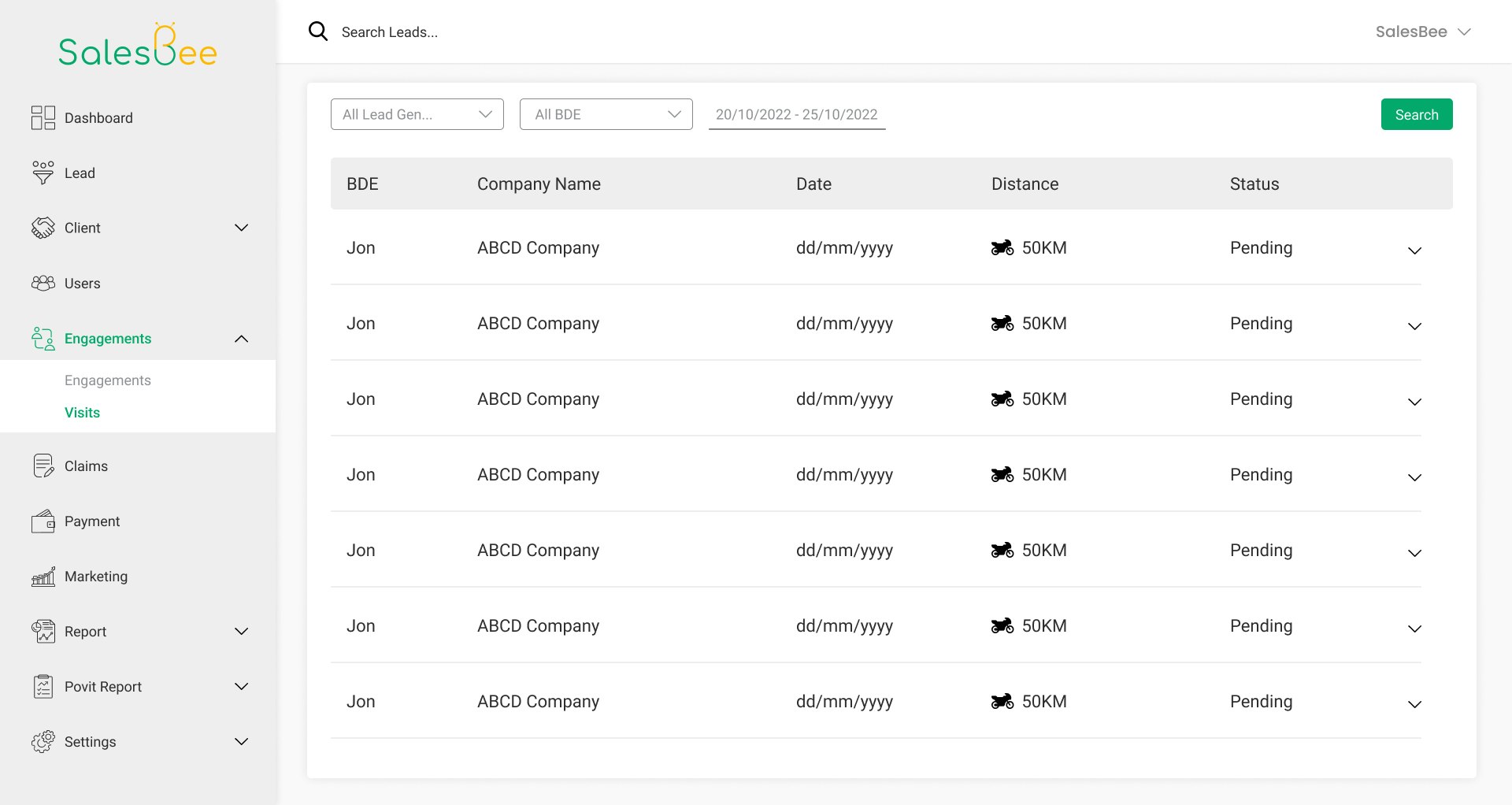This screenshot has width=1512, height=805.
Task: Click the search magnifier icon
Action: pos(318,32)
